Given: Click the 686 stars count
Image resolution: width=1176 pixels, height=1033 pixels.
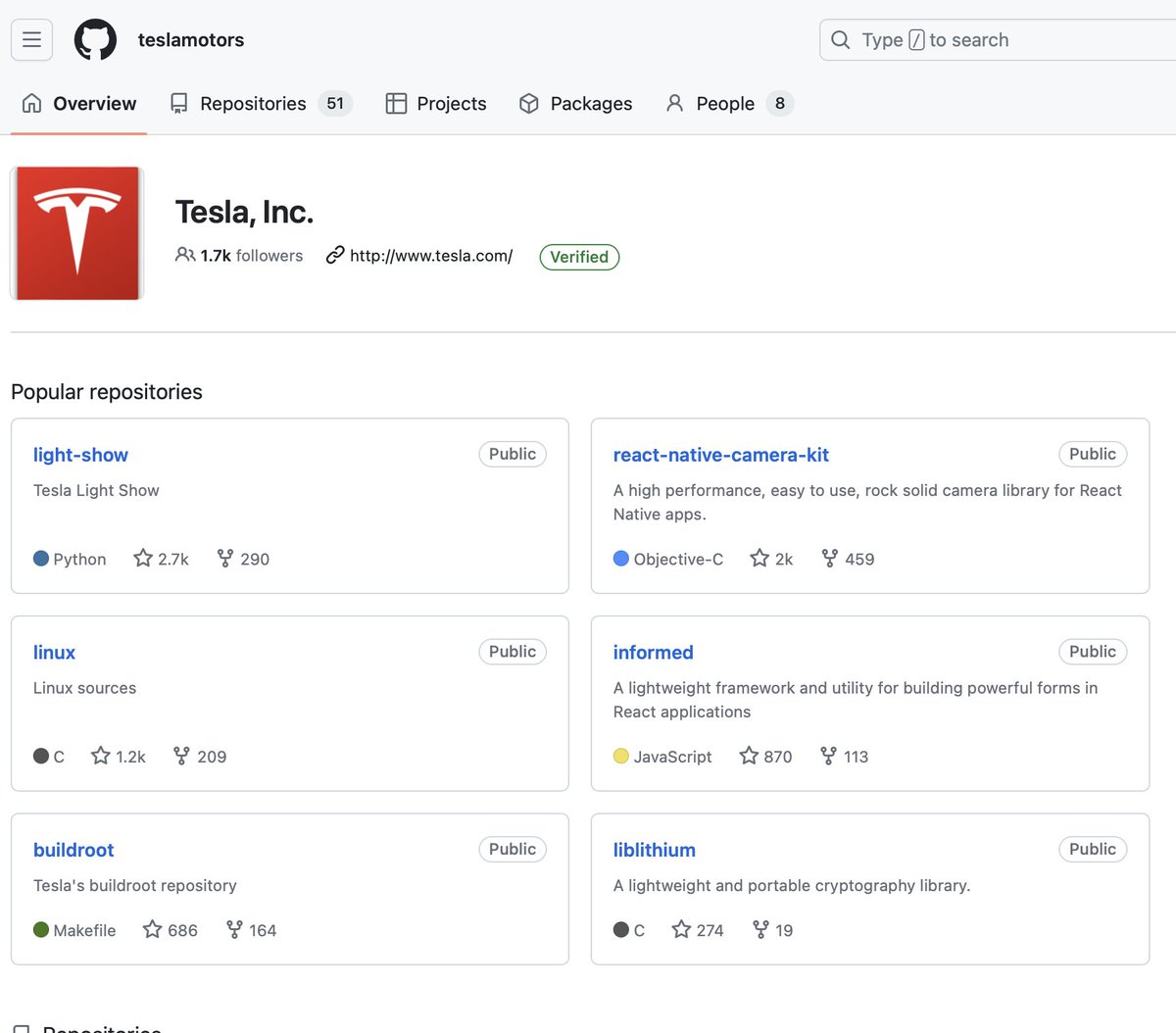Looking at the screenshot, I should [x=182, y=930].
